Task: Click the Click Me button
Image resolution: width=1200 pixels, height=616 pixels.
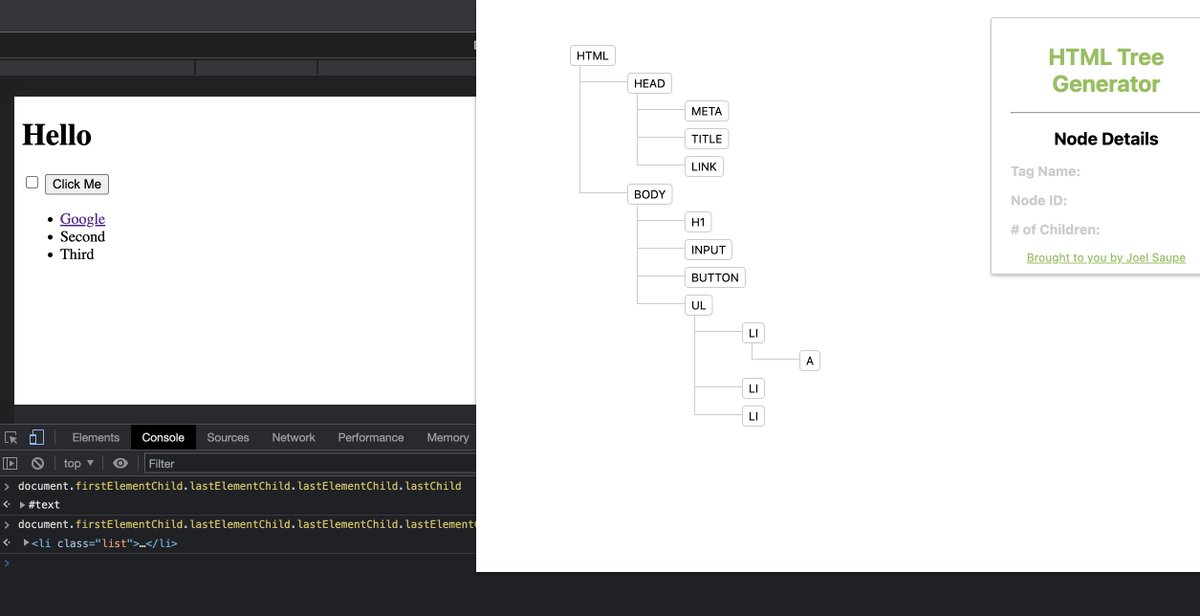Action: tap(76, 183)
